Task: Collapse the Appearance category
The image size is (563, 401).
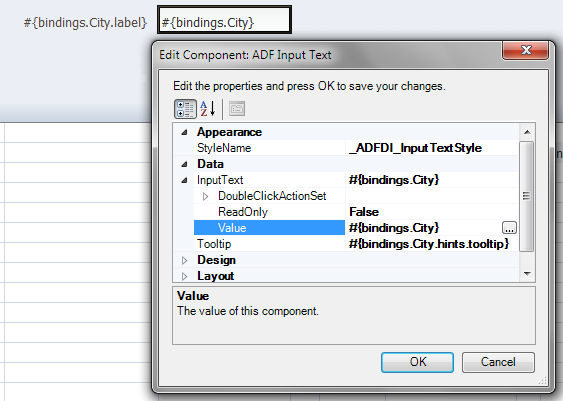Action: pos(184,132)
